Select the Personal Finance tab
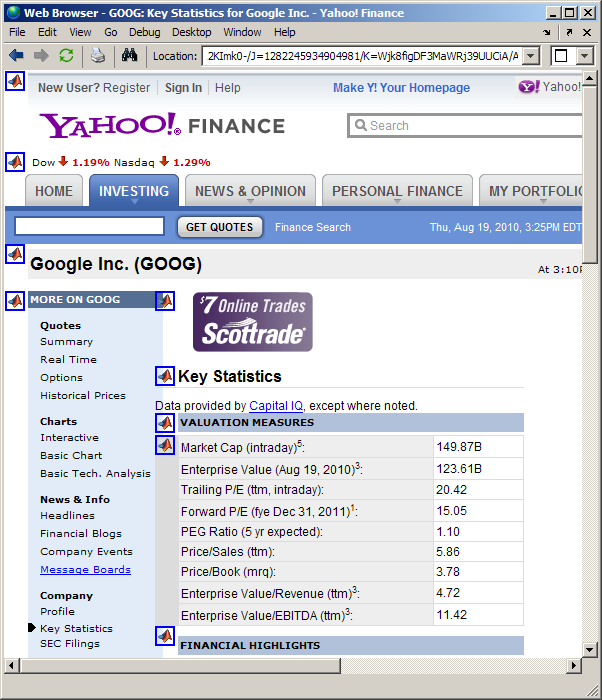602x700 pixels. click(x=397, y=191)
